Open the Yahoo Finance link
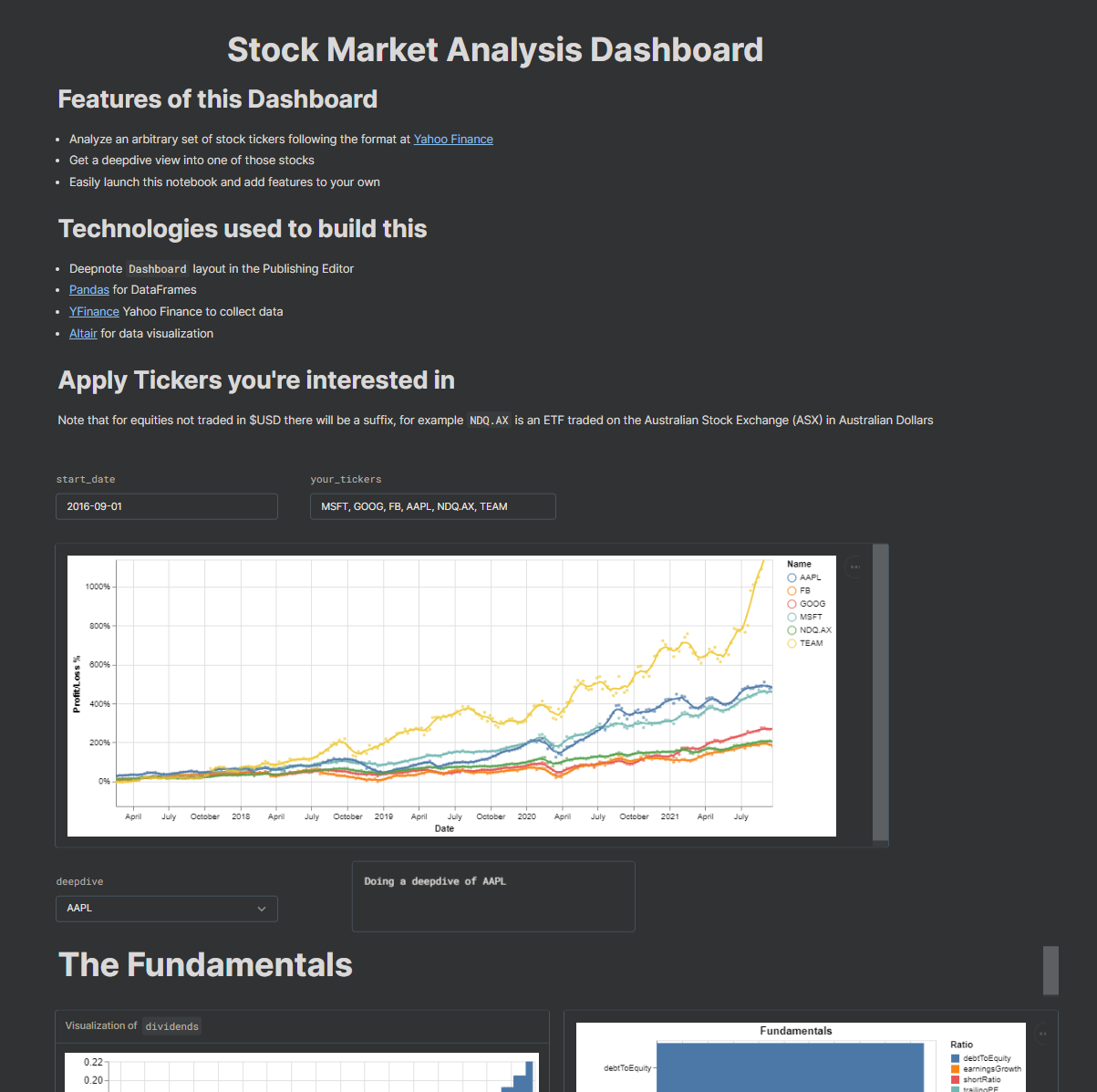This screenshot has width=1097, height=1092. (x=453, y=140)
